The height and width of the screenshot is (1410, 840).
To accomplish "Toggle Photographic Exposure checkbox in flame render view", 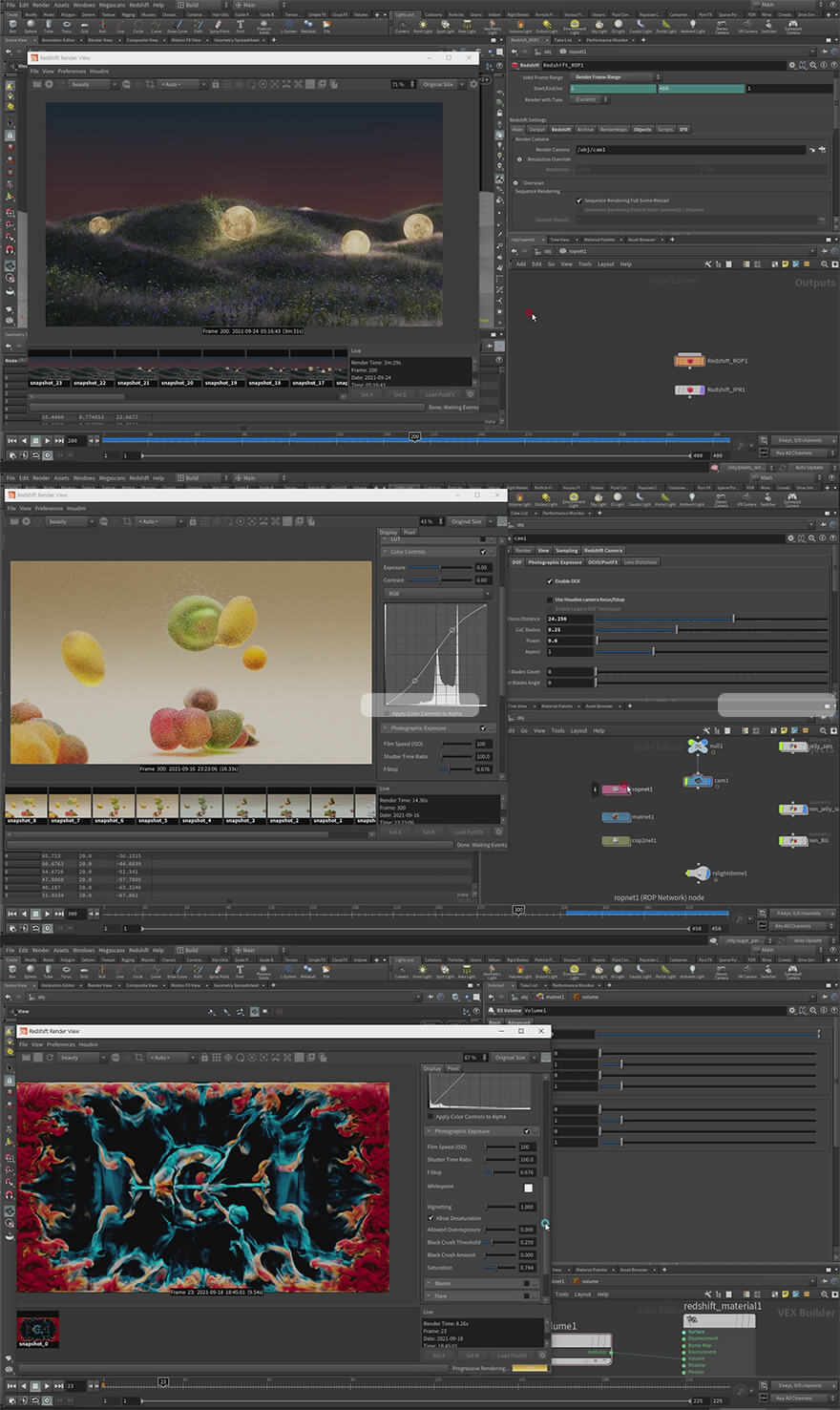I will click(526, 1131).
